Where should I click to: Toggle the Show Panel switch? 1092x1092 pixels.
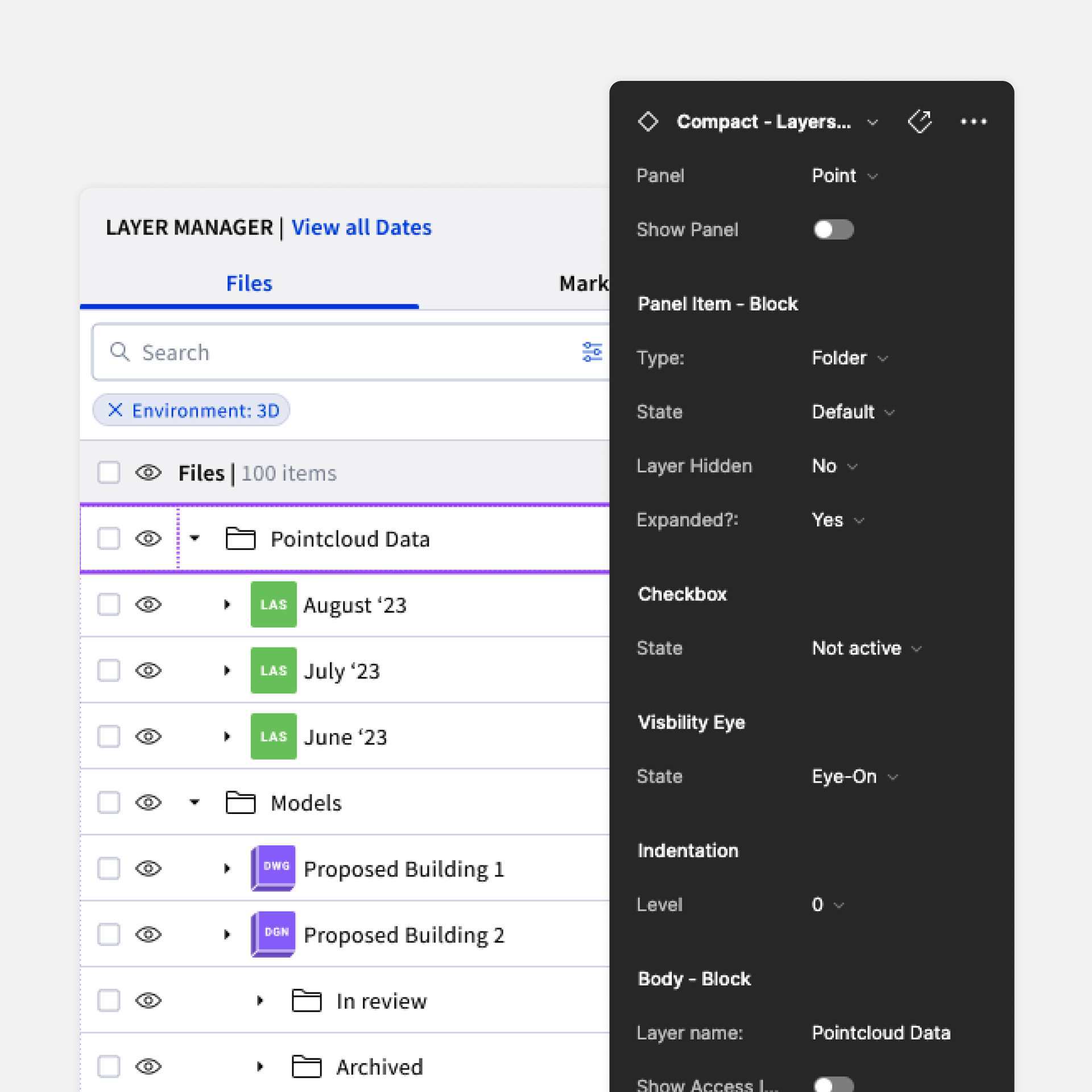[x=833, y=230]
